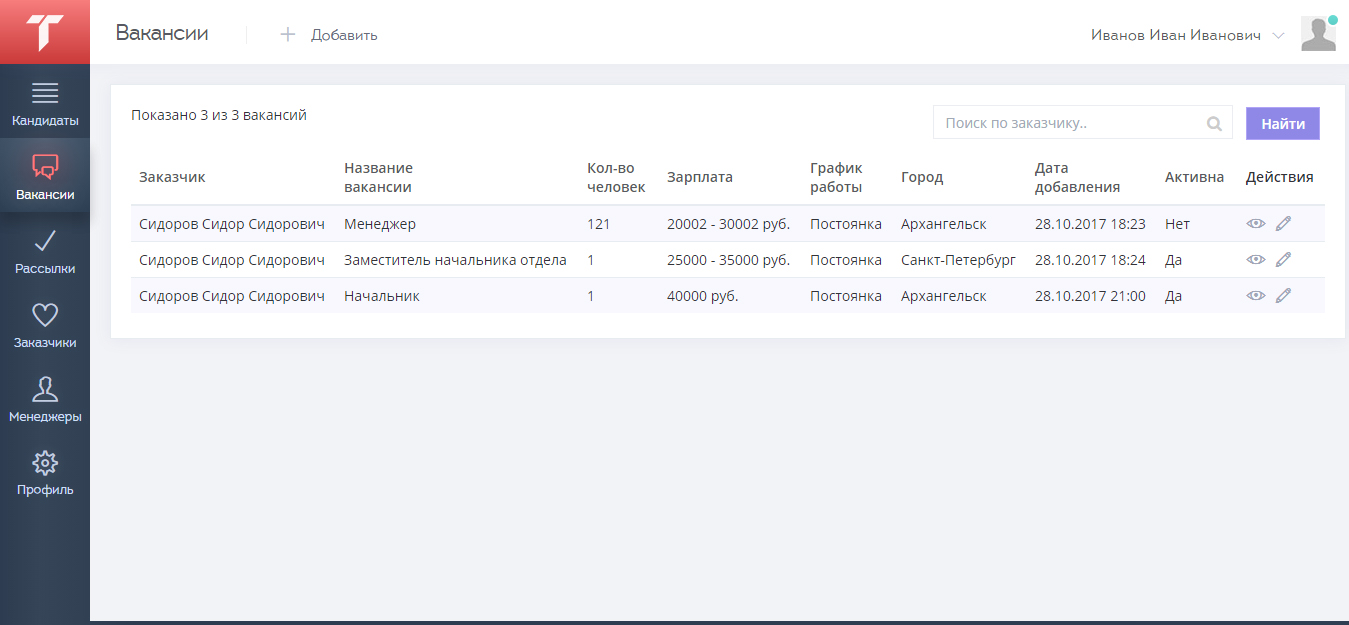Focus the Поиск по заказчику input field
Screen dimensions: 1349x625
(1070, 124)
